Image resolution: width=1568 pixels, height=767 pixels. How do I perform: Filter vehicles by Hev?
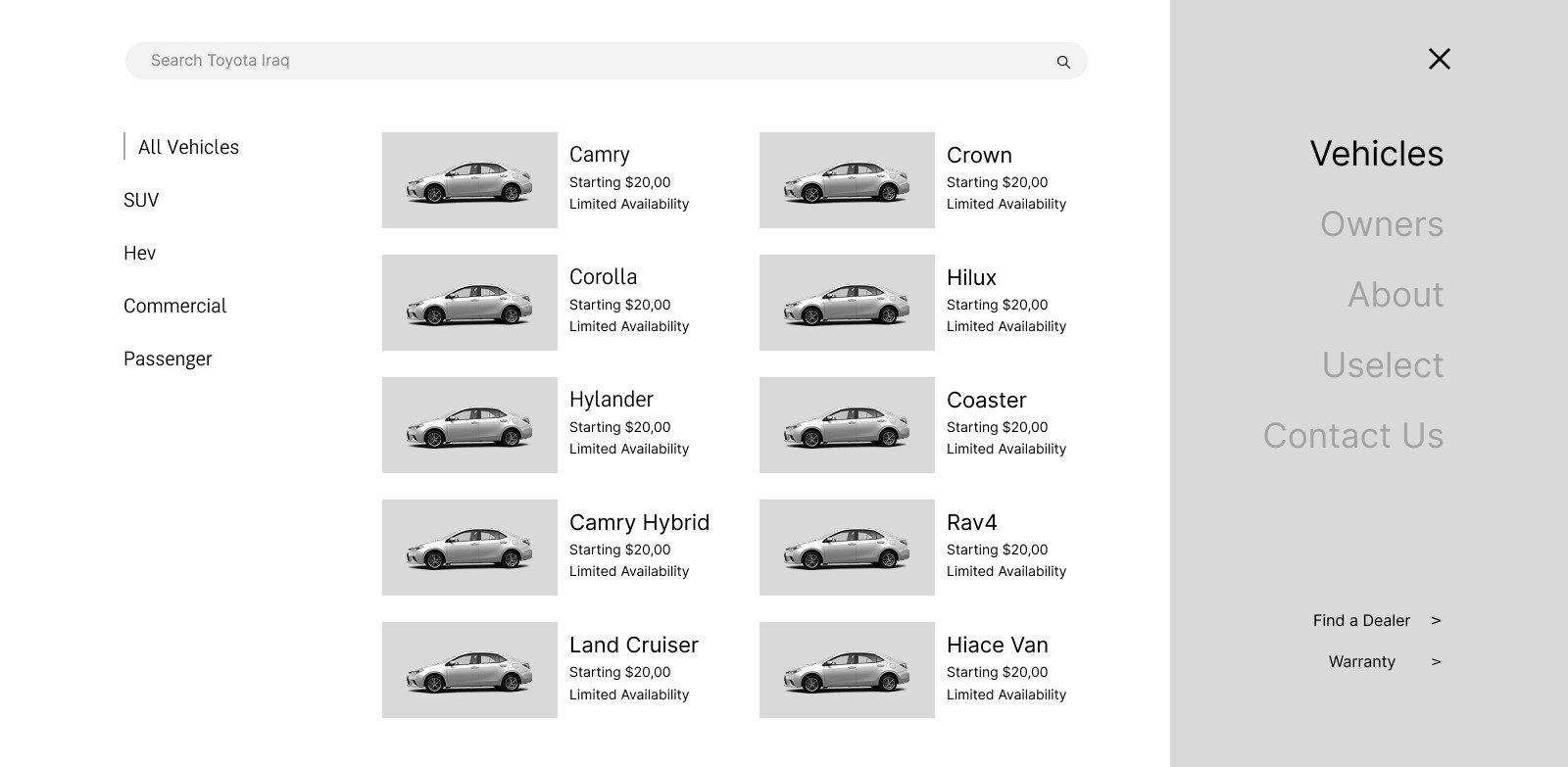point(140,253)
